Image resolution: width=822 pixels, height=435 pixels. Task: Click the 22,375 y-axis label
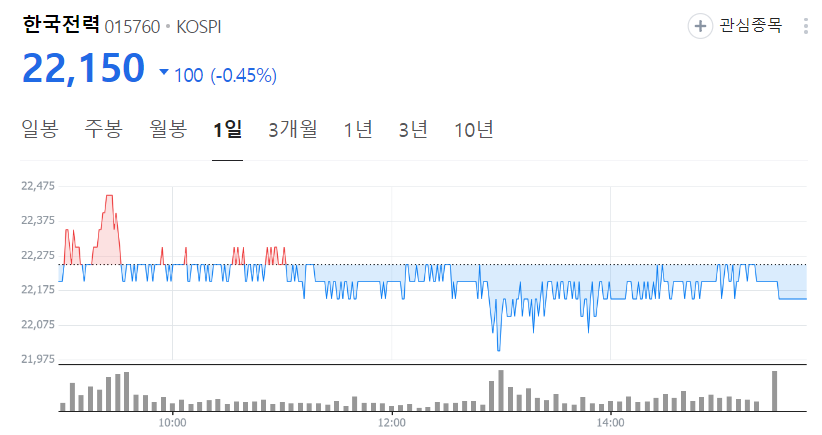(38, 221)
